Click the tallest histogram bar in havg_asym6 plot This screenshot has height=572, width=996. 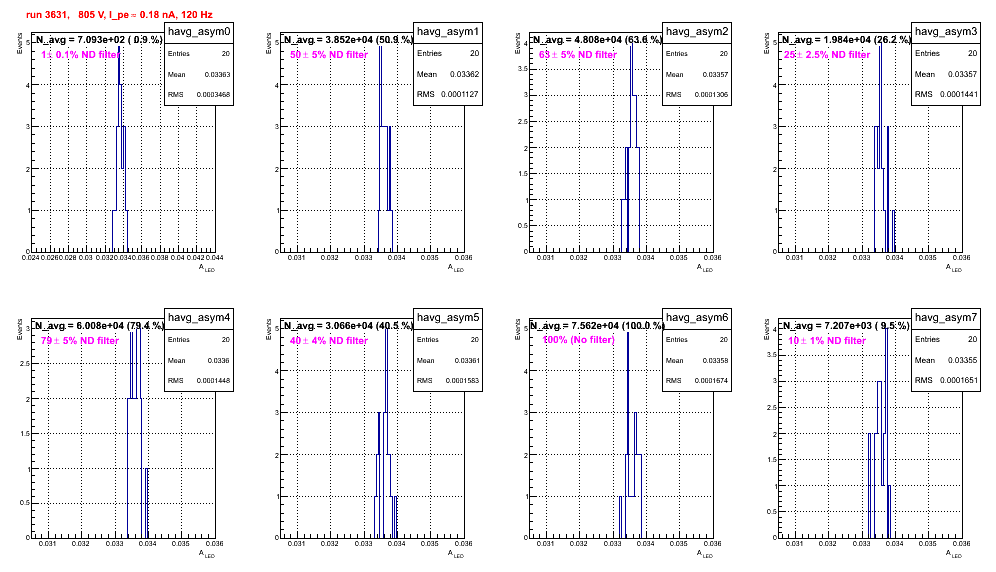point(628,434)
